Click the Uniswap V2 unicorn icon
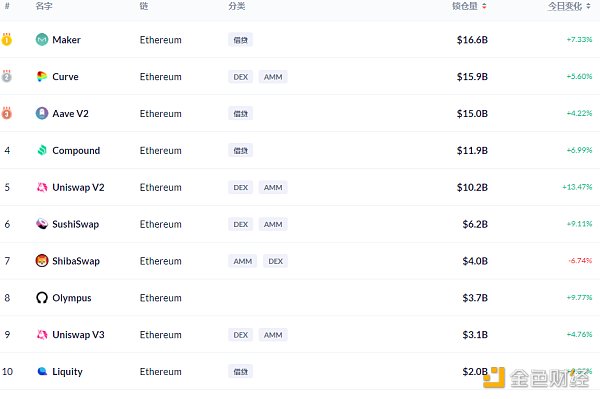The height and width of the screenshot is (399, 600). [42, 187]
